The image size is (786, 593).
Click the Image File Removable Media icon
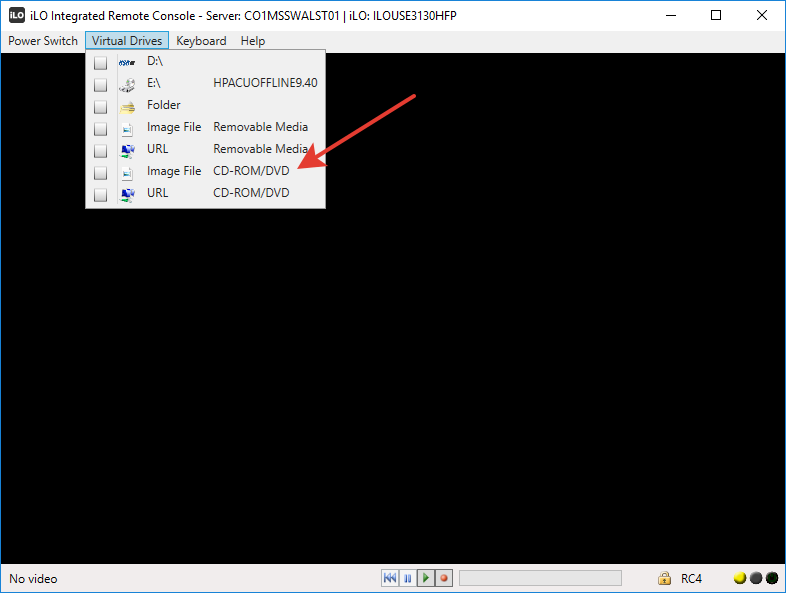127,130
